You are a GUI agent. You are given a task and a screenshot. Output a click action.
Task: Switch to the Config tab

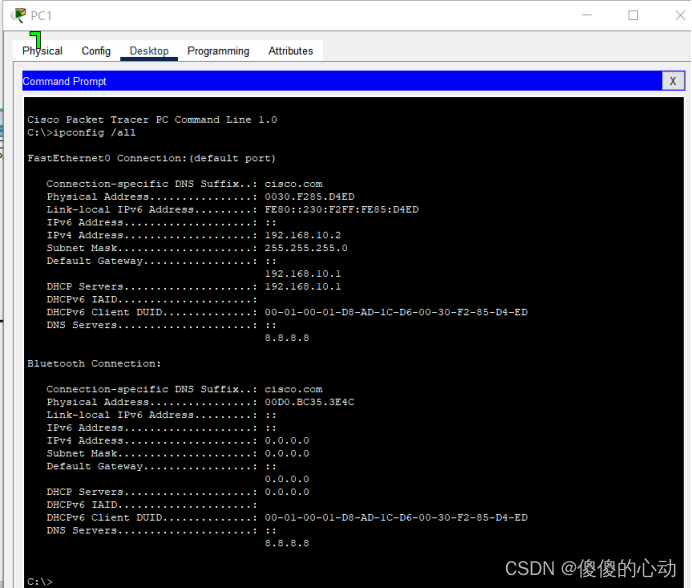coord(96,51)
